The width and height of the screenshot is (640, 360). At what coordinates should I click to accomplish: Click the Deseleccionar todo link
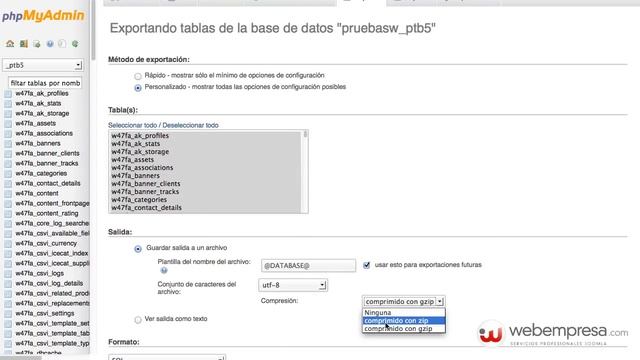(190, 125)
